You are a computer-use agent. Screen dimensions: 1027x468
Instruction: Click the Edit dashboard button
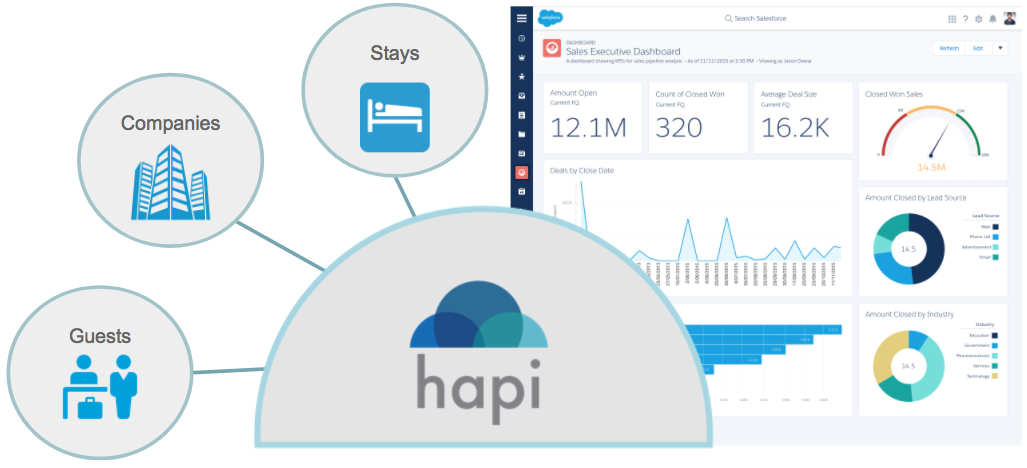pos(978,48)
